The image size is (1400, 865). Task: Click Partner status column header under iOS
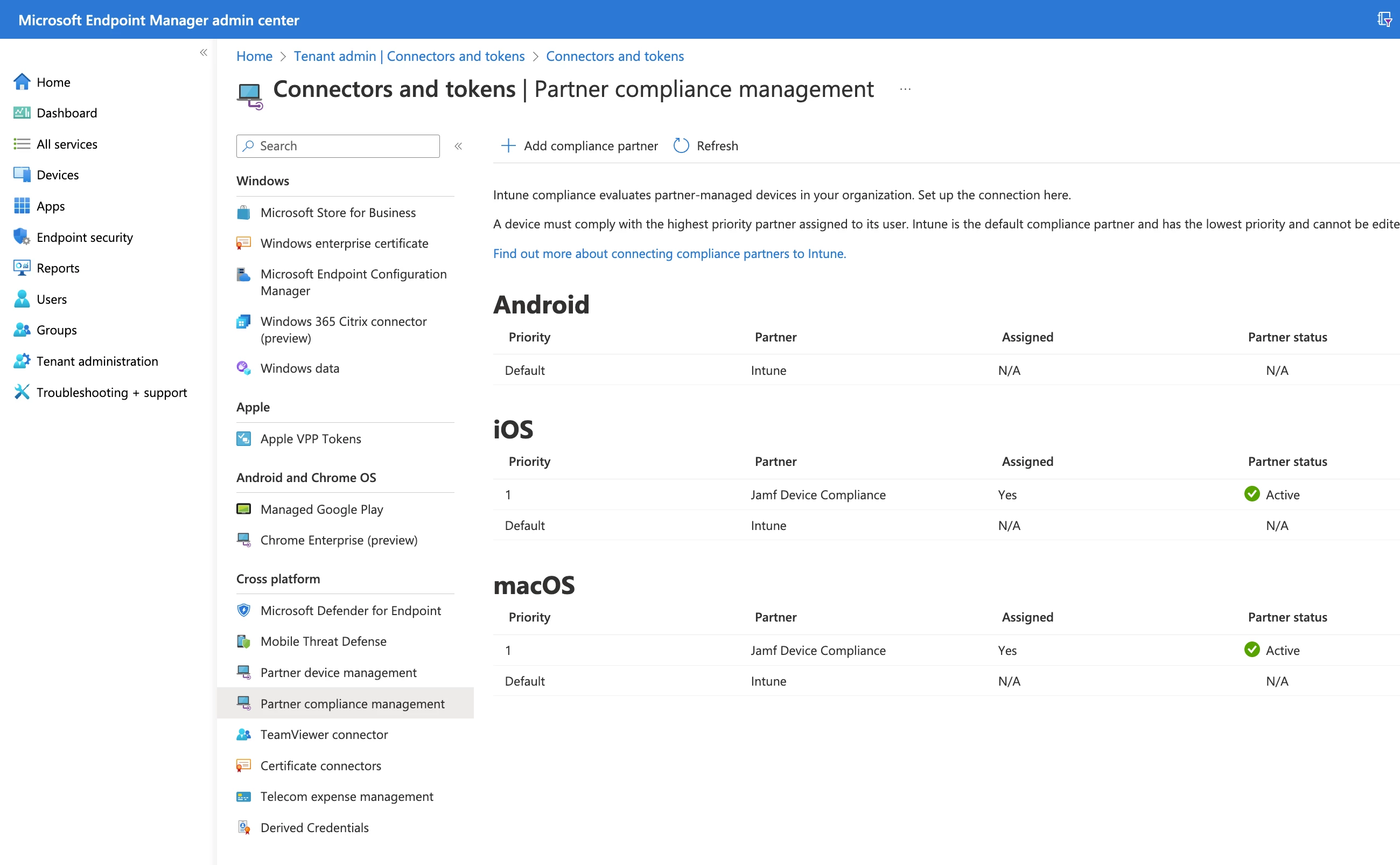click(x=1287, y=462)
